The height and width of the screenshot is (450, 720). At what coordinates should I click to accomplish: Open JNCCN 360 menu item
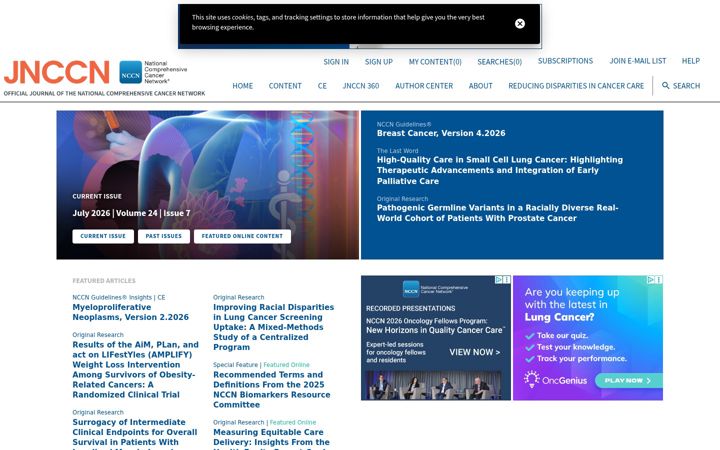point(360,85)
